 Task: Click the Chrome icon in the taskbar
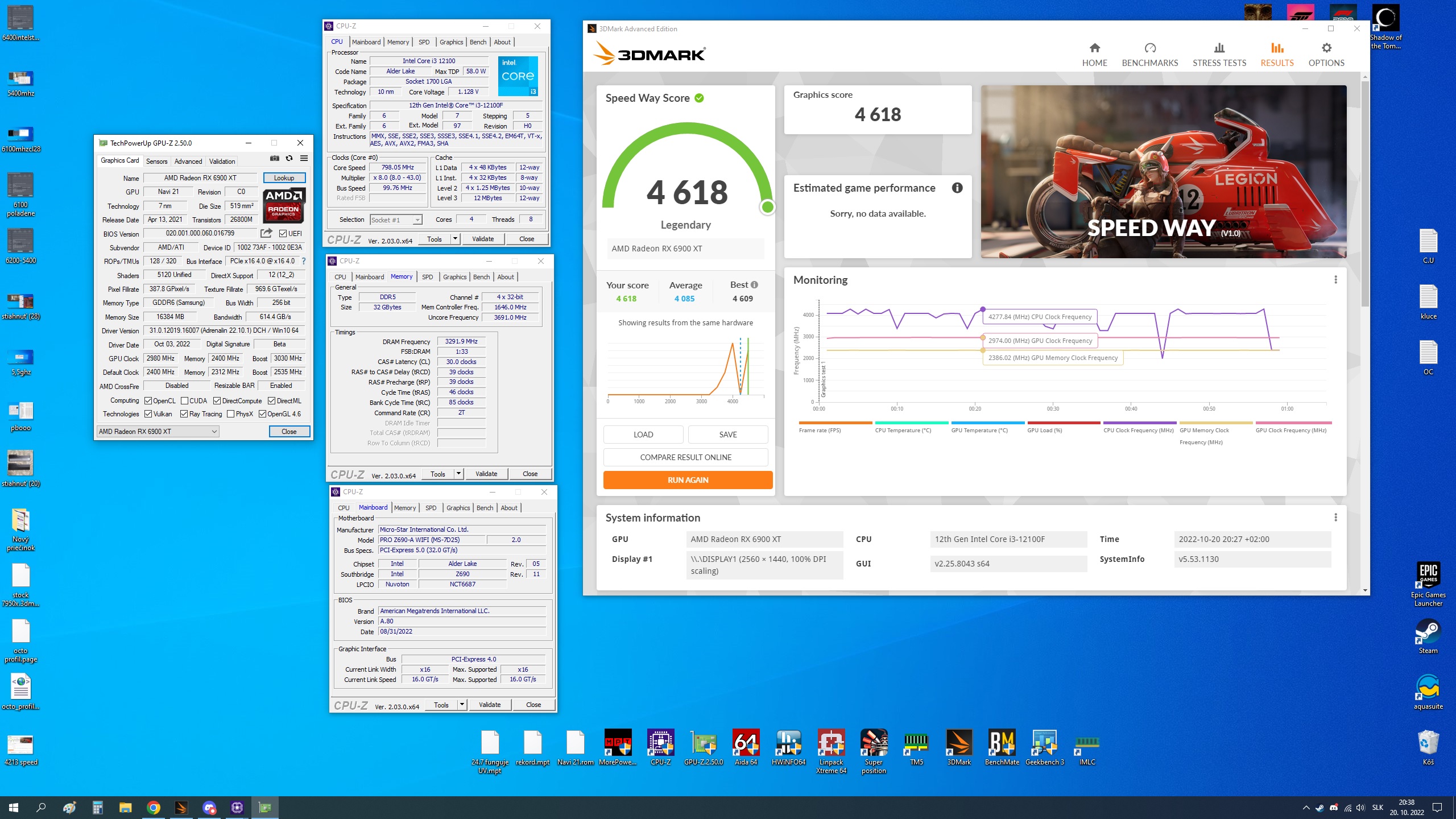coord(153,808)
